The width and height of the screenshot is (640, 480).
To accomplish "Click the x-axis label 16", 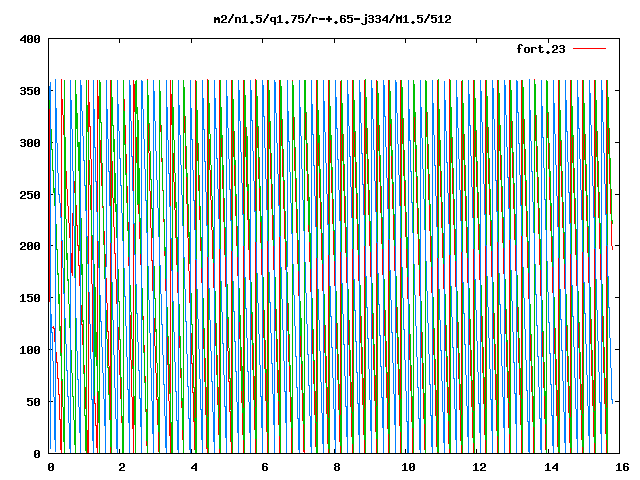I will click(x=622, y=467).
